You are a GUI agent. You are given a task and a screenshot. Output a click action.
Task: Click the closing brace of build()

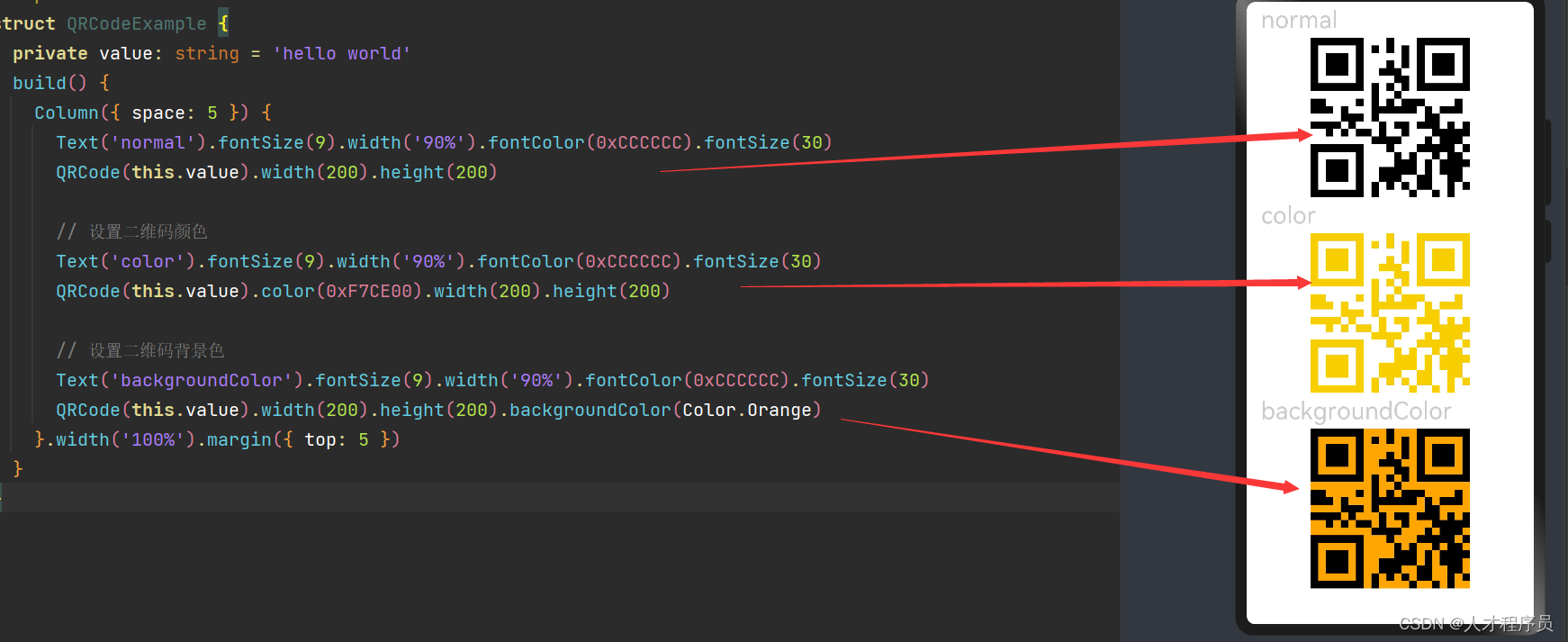tap(18, 469)
